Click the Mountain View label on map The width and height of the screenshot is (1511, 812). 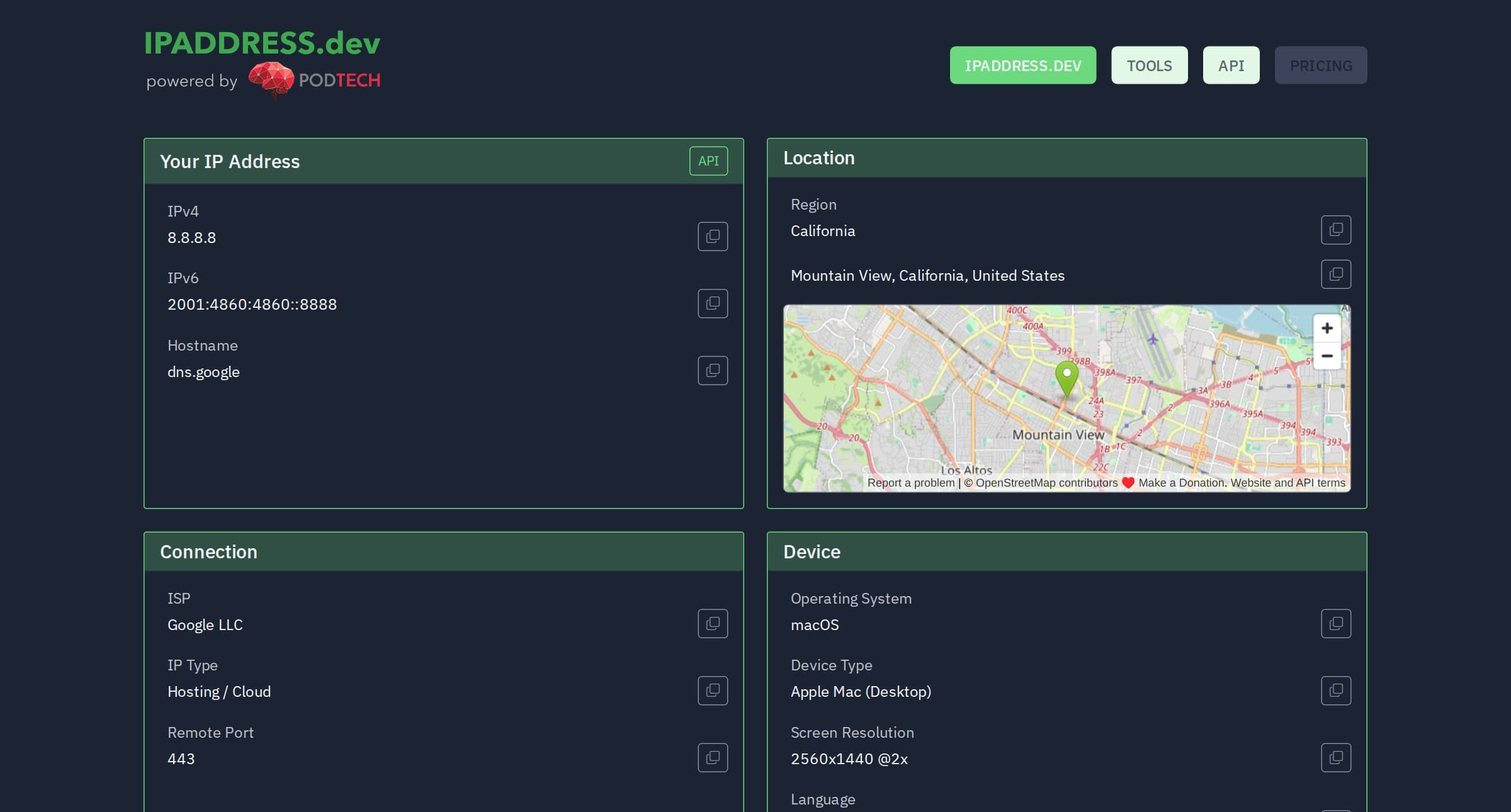point(1058,435)
